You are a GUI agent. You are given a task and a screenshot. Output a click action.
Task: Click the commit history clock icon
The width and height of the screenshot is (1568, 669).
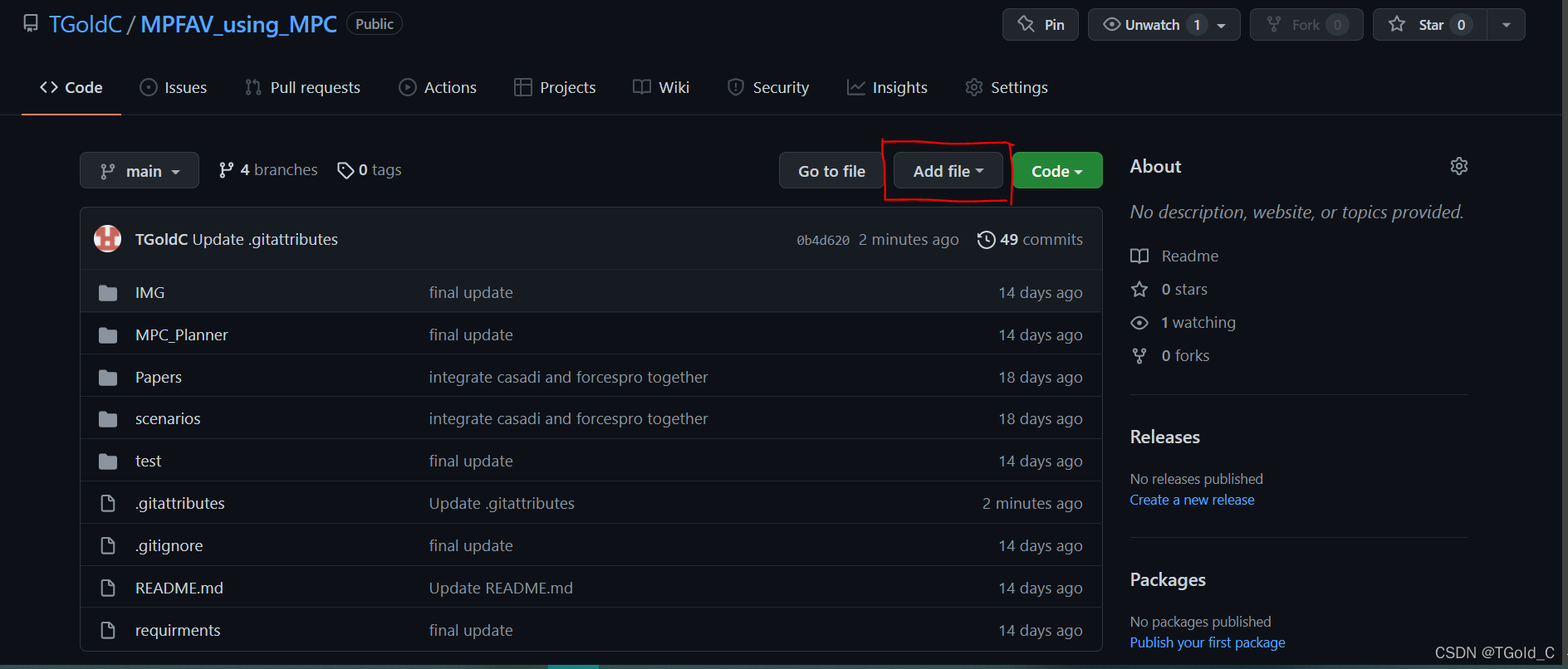(x=986, y=240)
